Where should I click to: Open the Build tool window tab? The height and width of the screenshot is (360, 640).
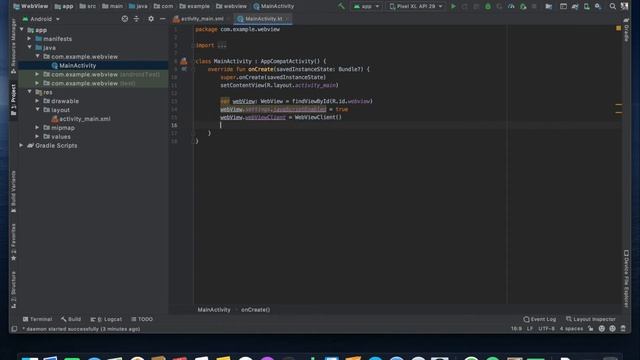tap(71, 319)
